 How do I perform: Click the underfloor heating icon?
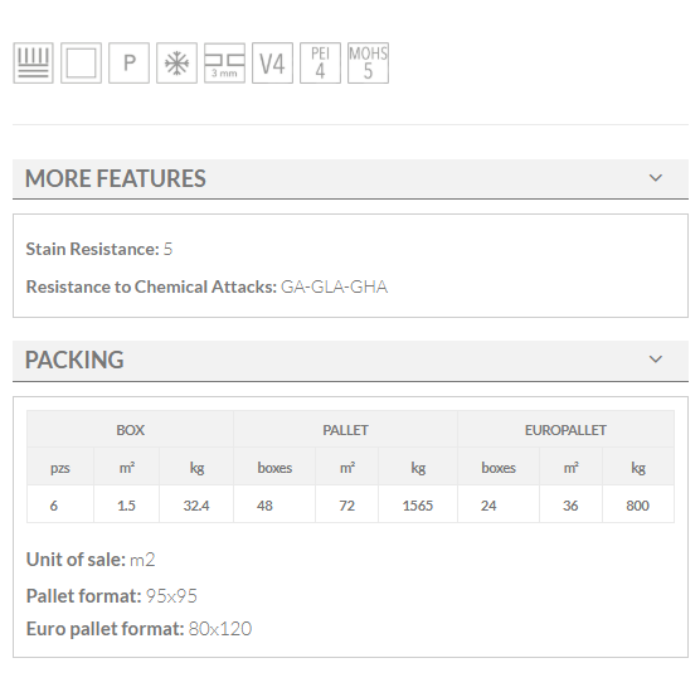pos(33,64)
